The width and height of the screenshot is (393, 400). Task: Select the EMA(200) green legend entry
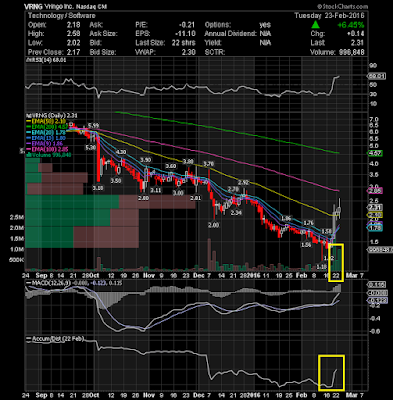coord(47,127)
